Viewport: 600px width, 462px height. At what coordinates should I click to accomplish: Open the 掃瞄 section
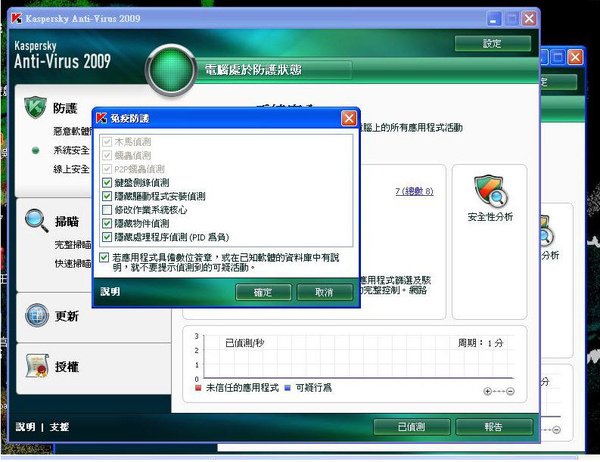(67, 221)
